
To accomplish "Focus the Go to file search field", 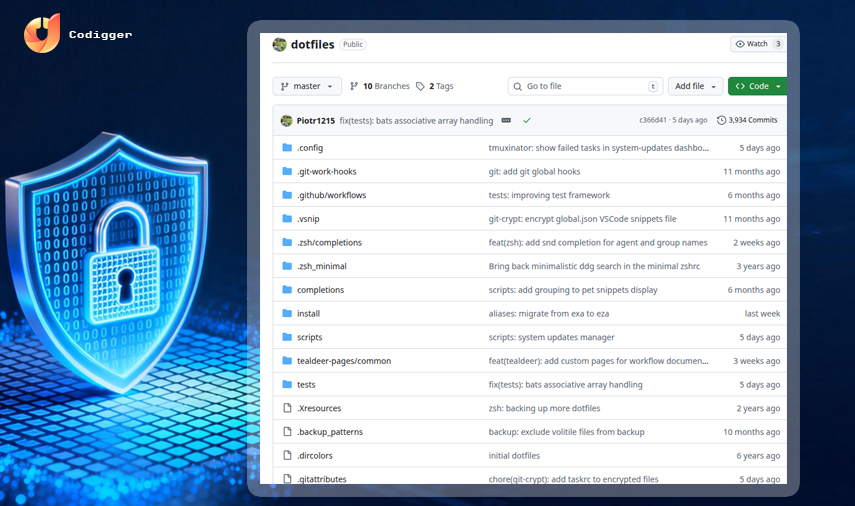I will click(x=586, y=86).
